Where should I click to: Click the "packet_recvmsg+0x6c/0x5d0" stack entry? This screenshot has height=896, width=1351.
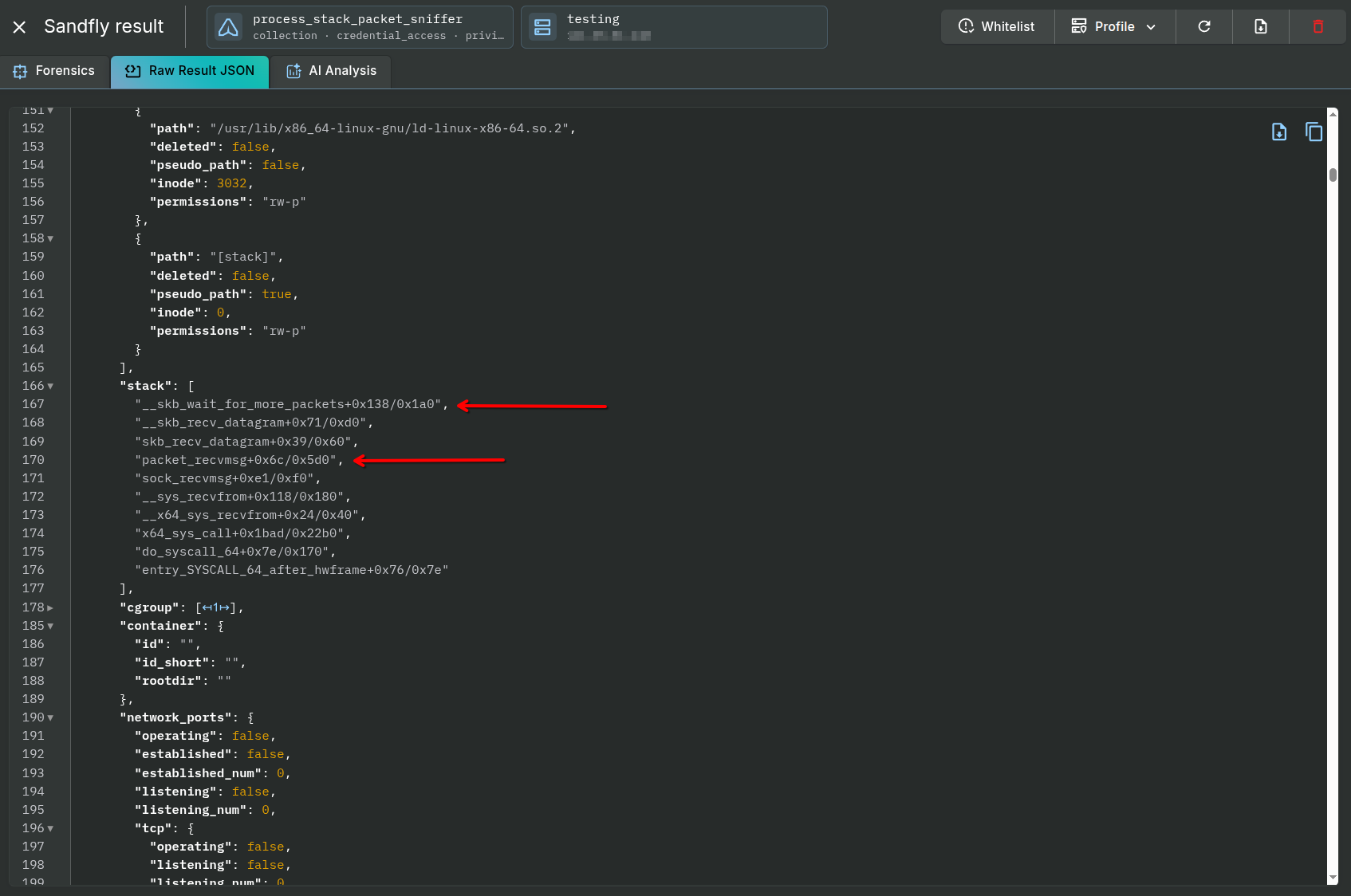[x=235, y=460]
